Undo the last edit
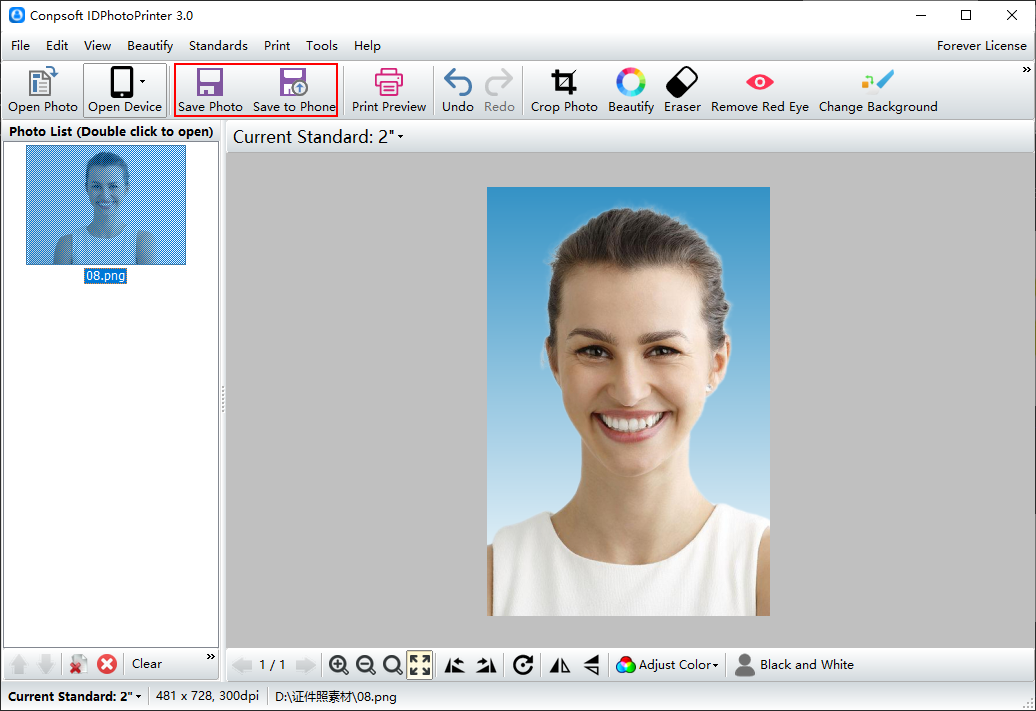The height and width of the screenshot is (711, 1036). click(x=457, y=91)
